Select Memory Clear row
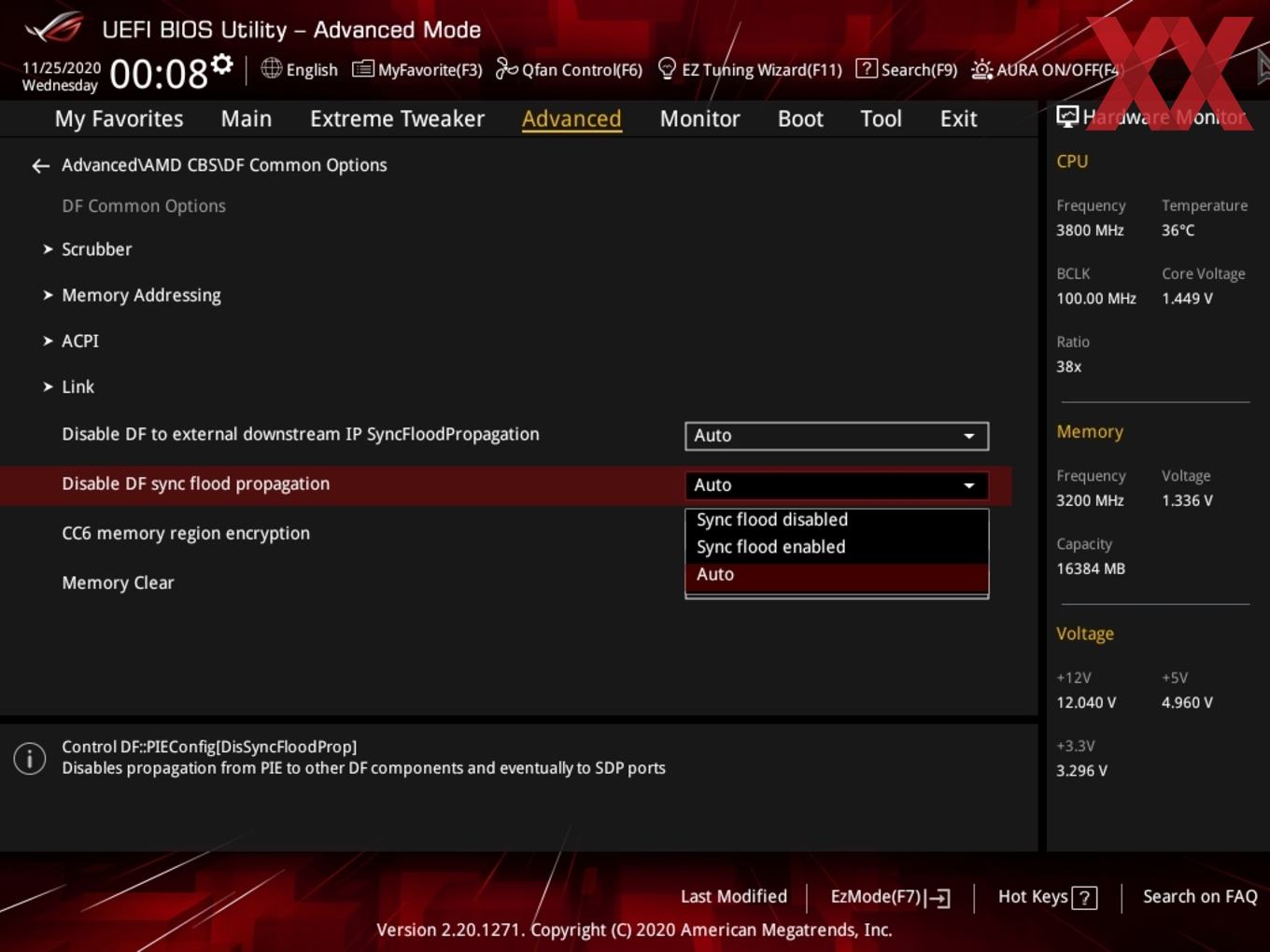The width and height of the screenshot is (1270, 952). pos(505,583)
